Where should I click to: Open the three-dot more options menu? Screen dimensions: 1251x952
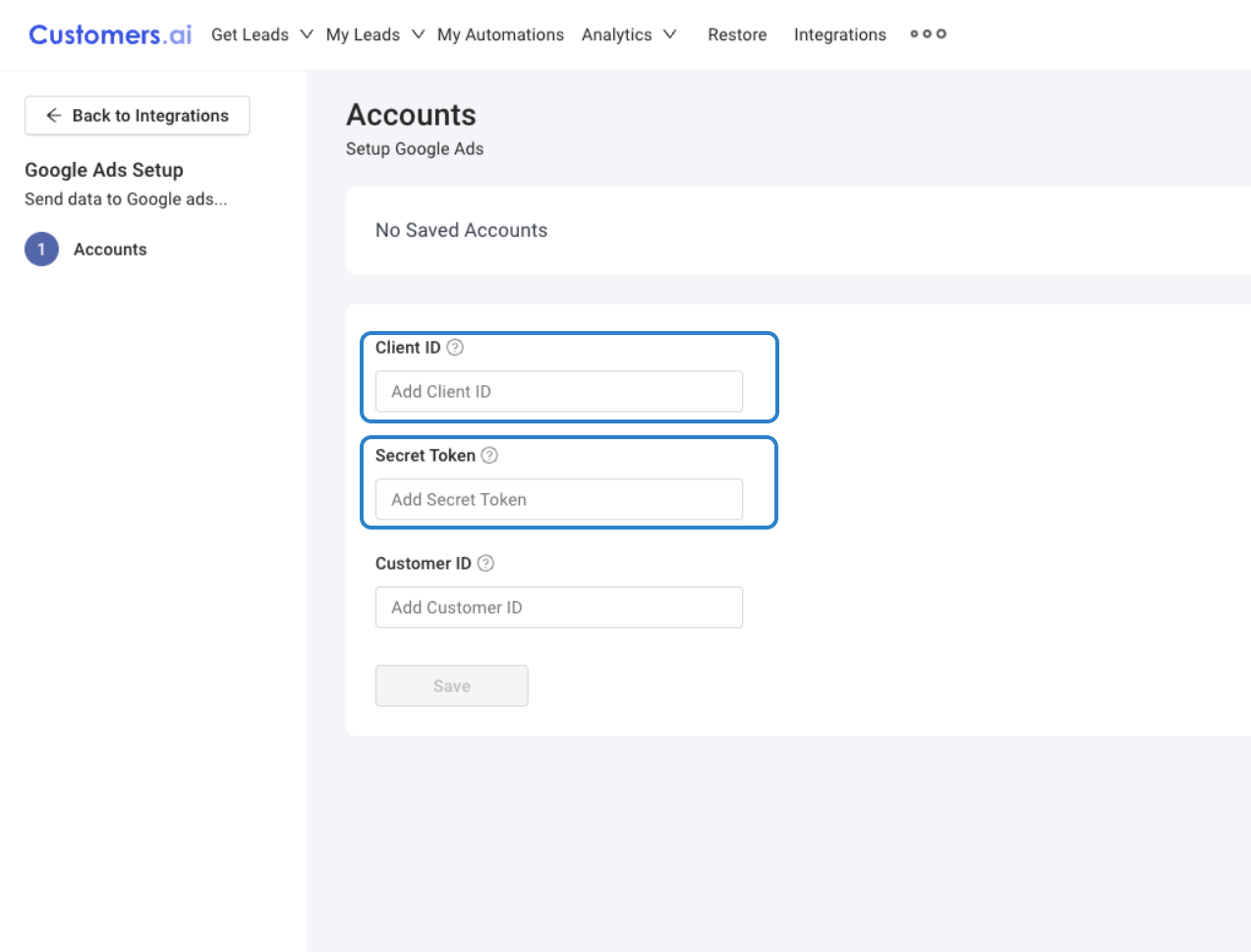[x=928, y=34]
